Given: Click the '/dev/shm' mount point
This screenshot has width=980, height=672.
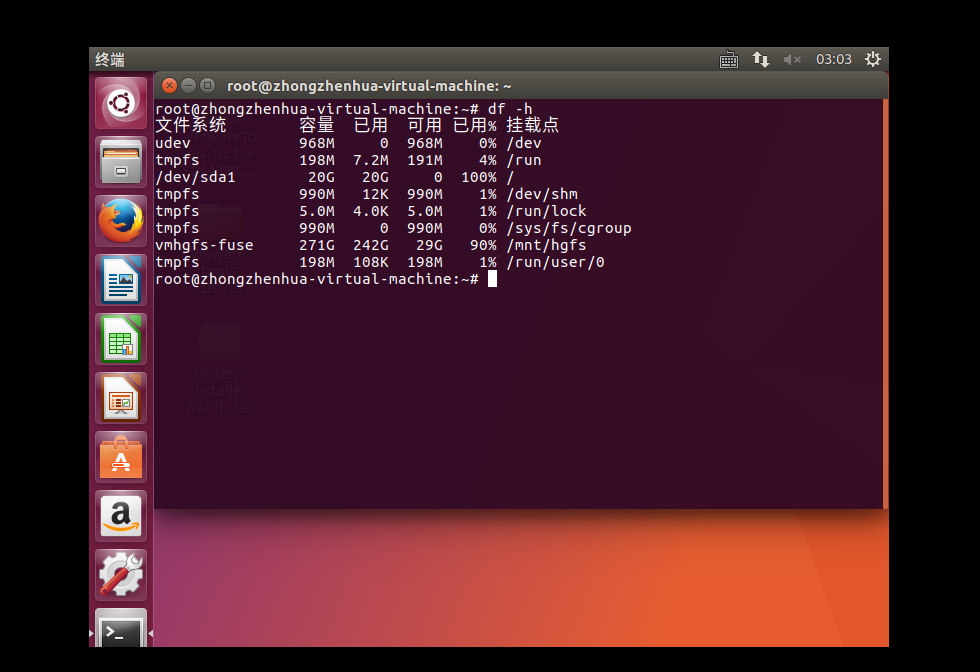Looking at the screenshot, I should coord(542,194).
